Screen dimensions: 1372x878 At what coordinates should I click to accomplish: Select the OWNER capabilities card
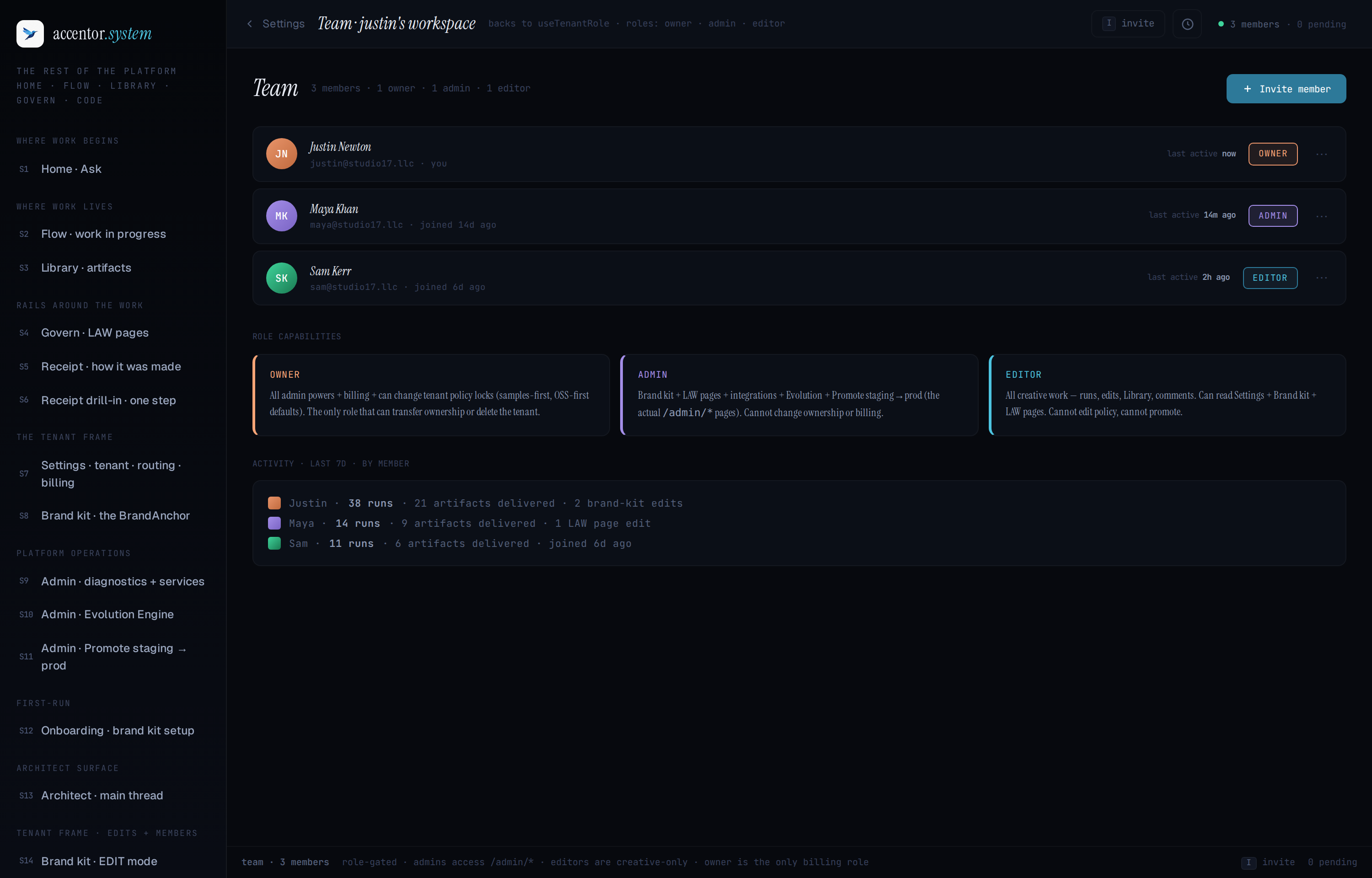click(x=431, y=395)
